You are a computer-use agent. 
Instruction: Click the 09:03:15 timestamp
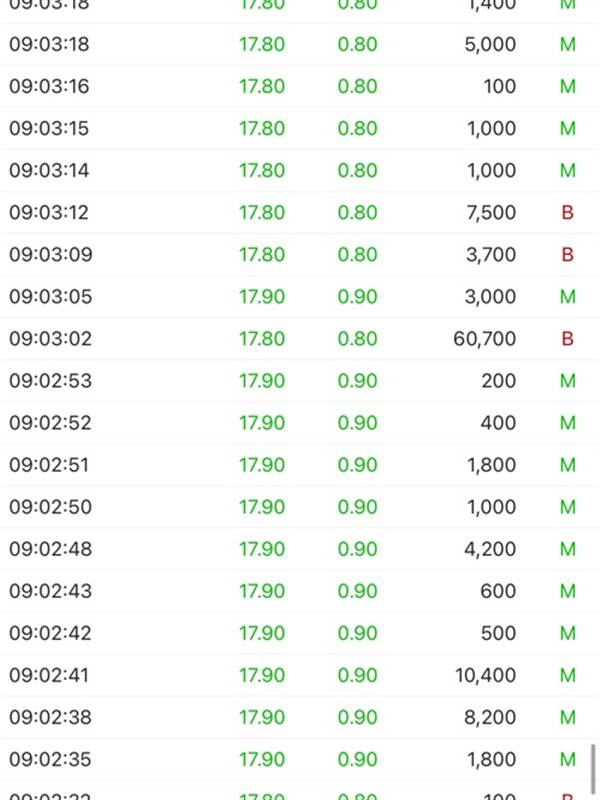(49, 129)
